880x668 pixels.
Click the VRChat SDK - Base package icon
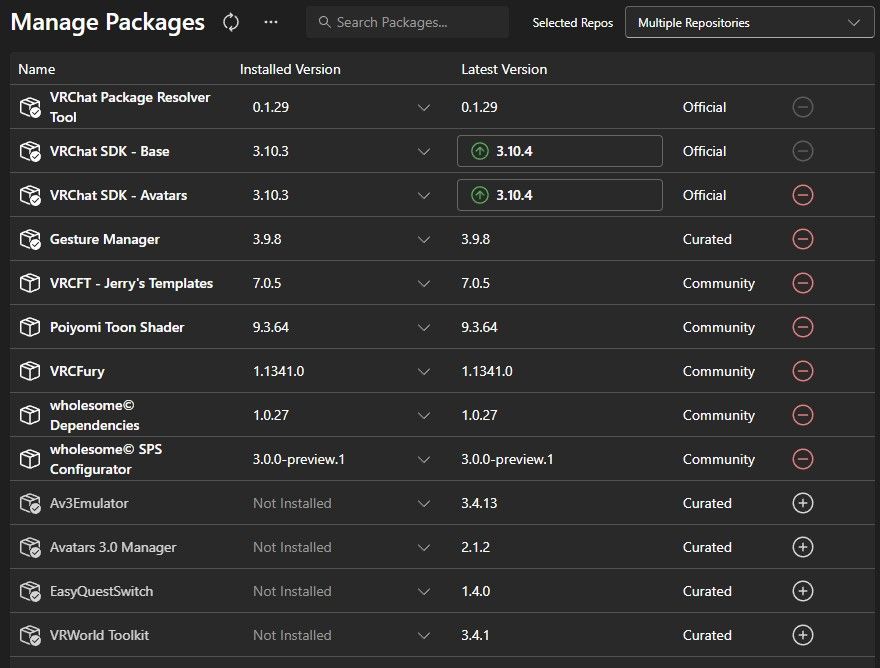tap(30, 151)
